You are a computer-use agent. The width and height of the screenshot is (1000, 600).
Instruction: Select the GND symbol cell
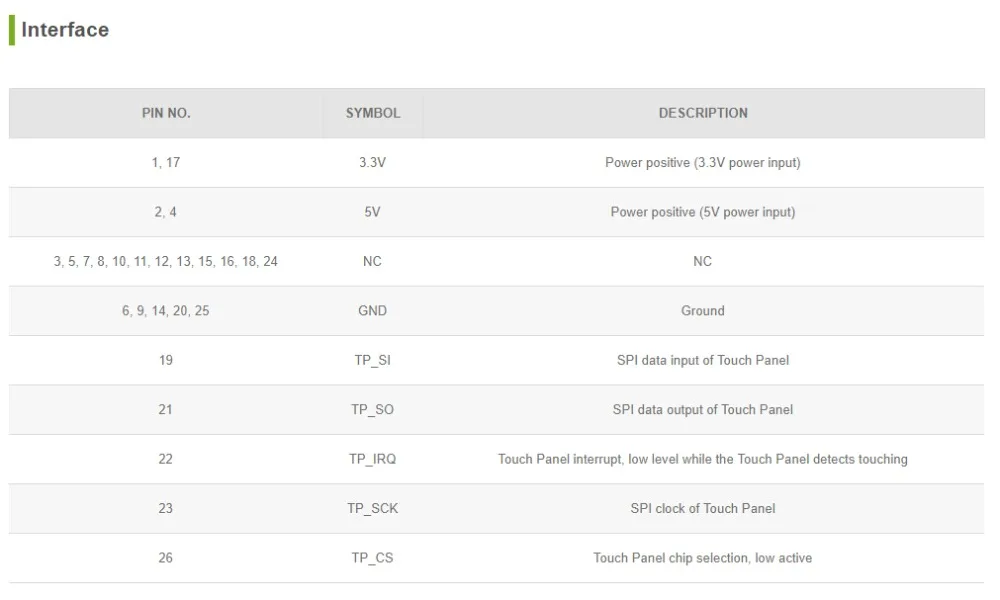coord(372,311)
